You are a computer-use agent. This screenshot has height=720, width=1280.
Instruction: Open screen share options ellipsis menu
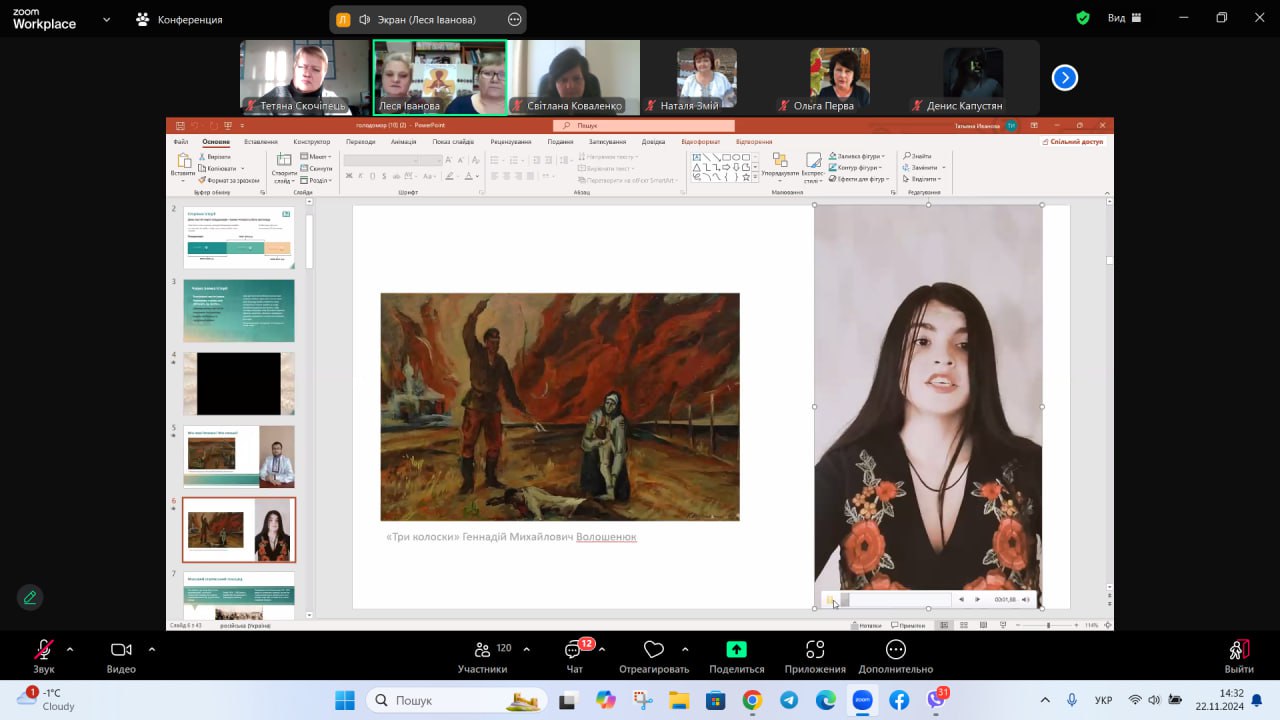coord(514,19)
